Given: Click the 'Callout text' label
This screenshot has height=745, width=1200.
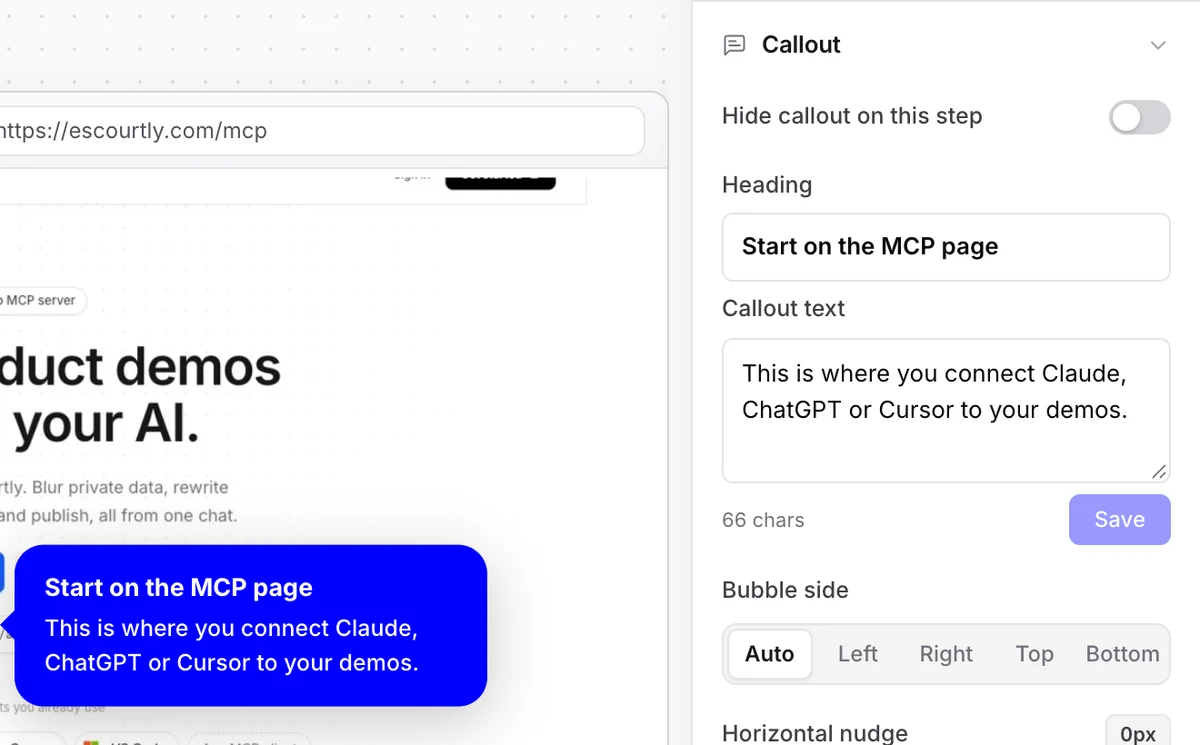Looking at the screenshot, I should click(x=783, y=309).
